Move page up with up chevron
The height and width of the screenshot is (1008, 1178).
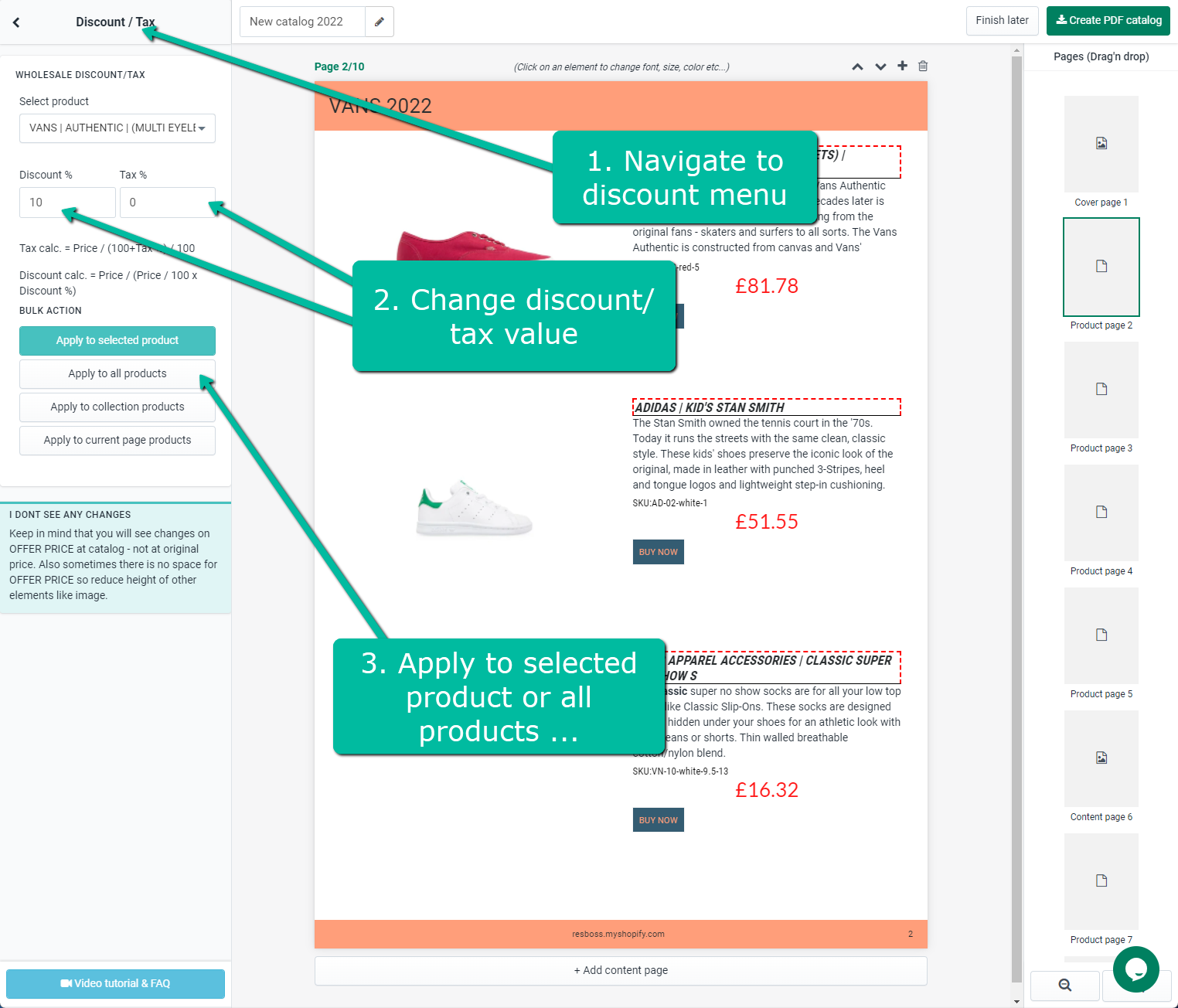857,66
